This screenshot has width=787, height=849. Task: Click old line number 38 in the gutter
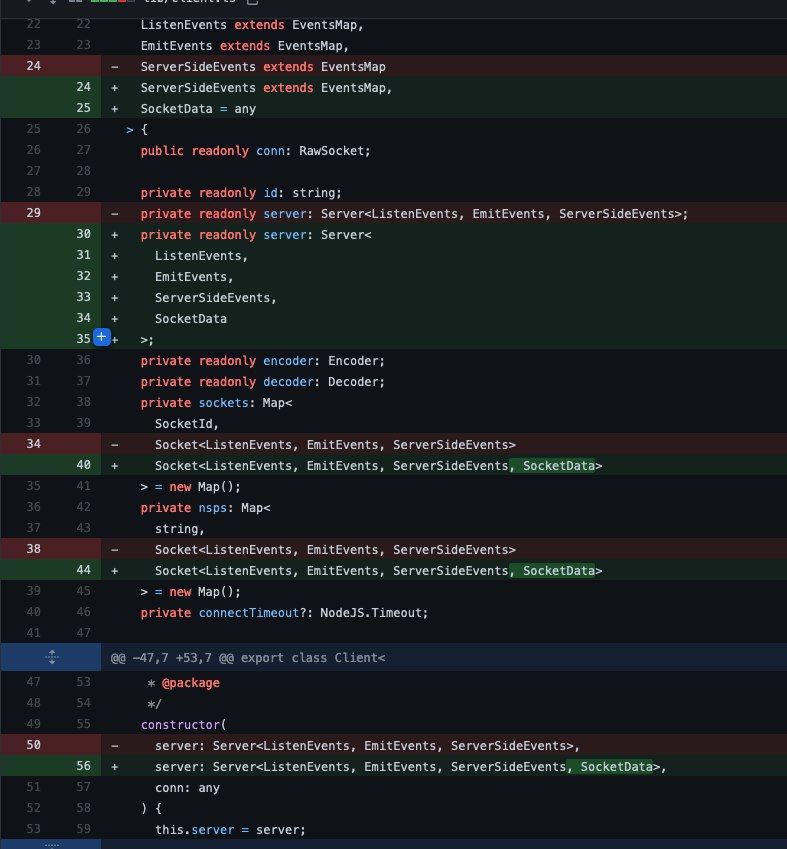(x=34, y=549)
